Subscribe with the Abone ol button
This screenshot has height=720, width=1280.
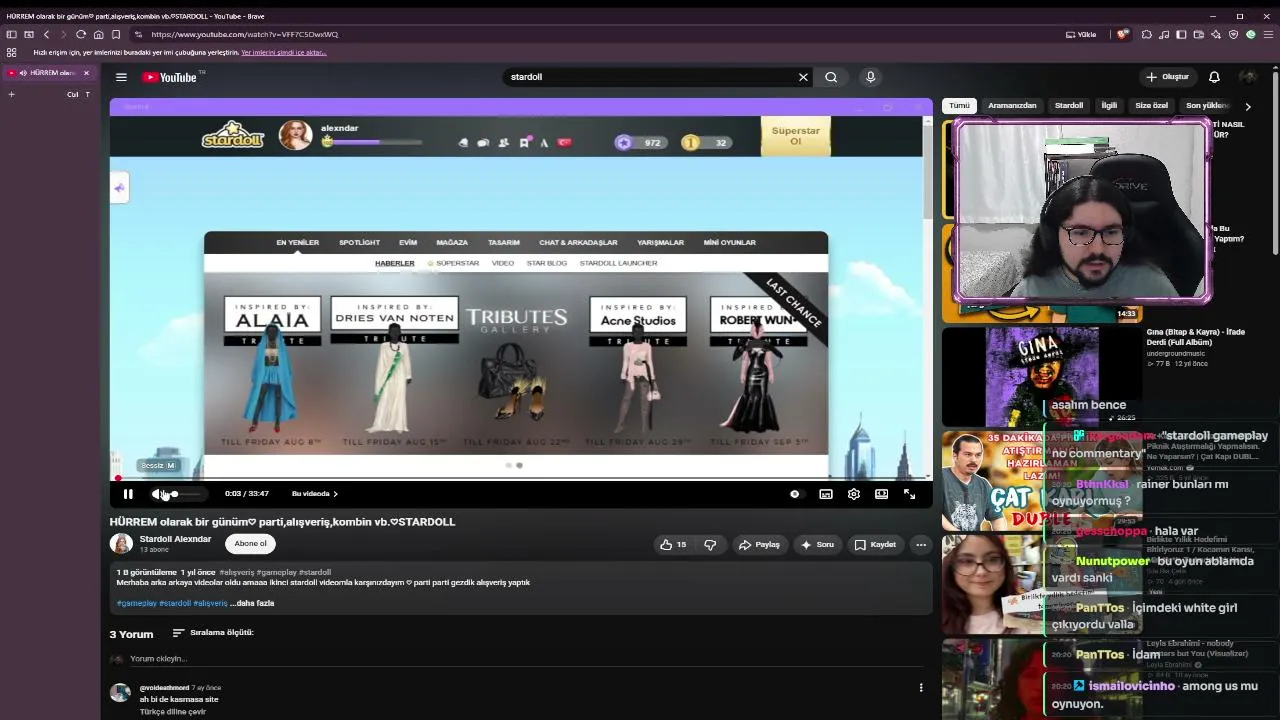tap(250, 544)
